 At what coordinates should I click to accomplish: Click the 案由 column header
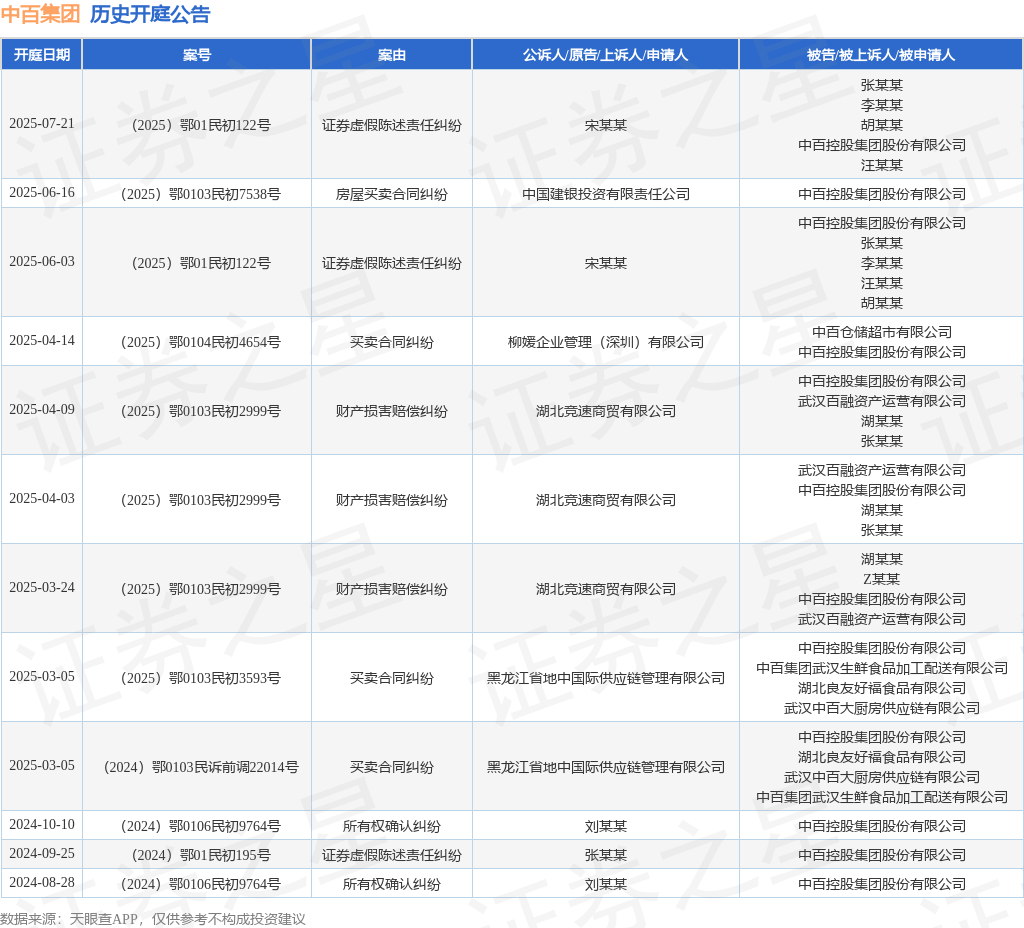(392, 55)
